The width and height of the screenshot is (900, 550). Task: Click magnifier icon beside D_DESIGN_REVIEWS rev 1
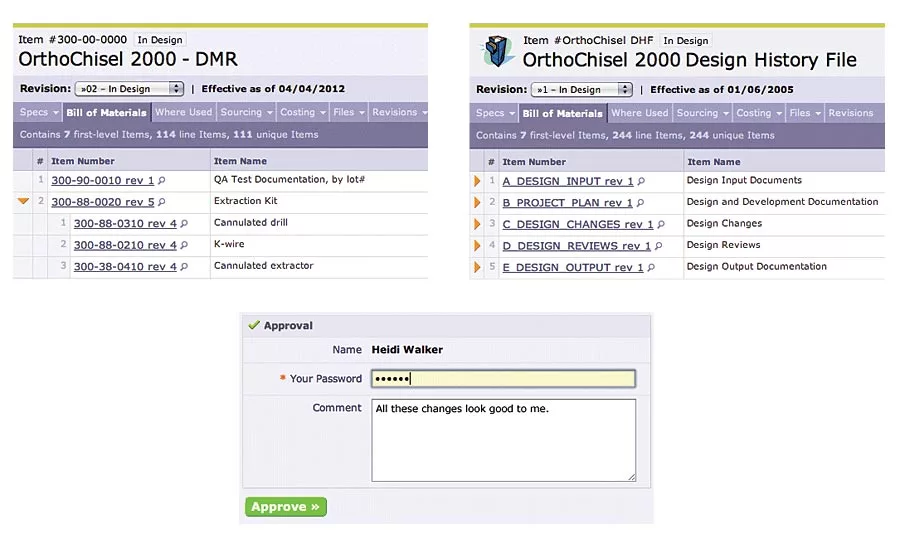(658, 246)
